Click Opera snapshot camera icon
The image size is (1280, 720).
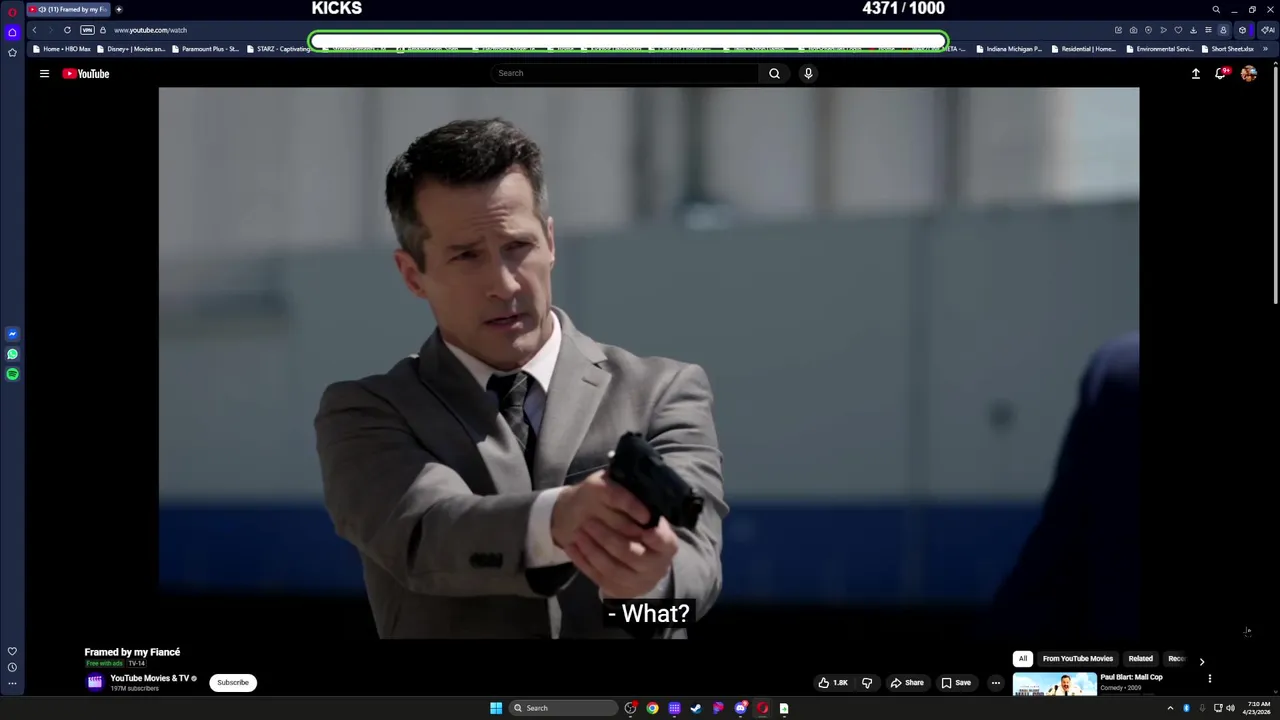pyautogui.click(x=1133, y=30)
